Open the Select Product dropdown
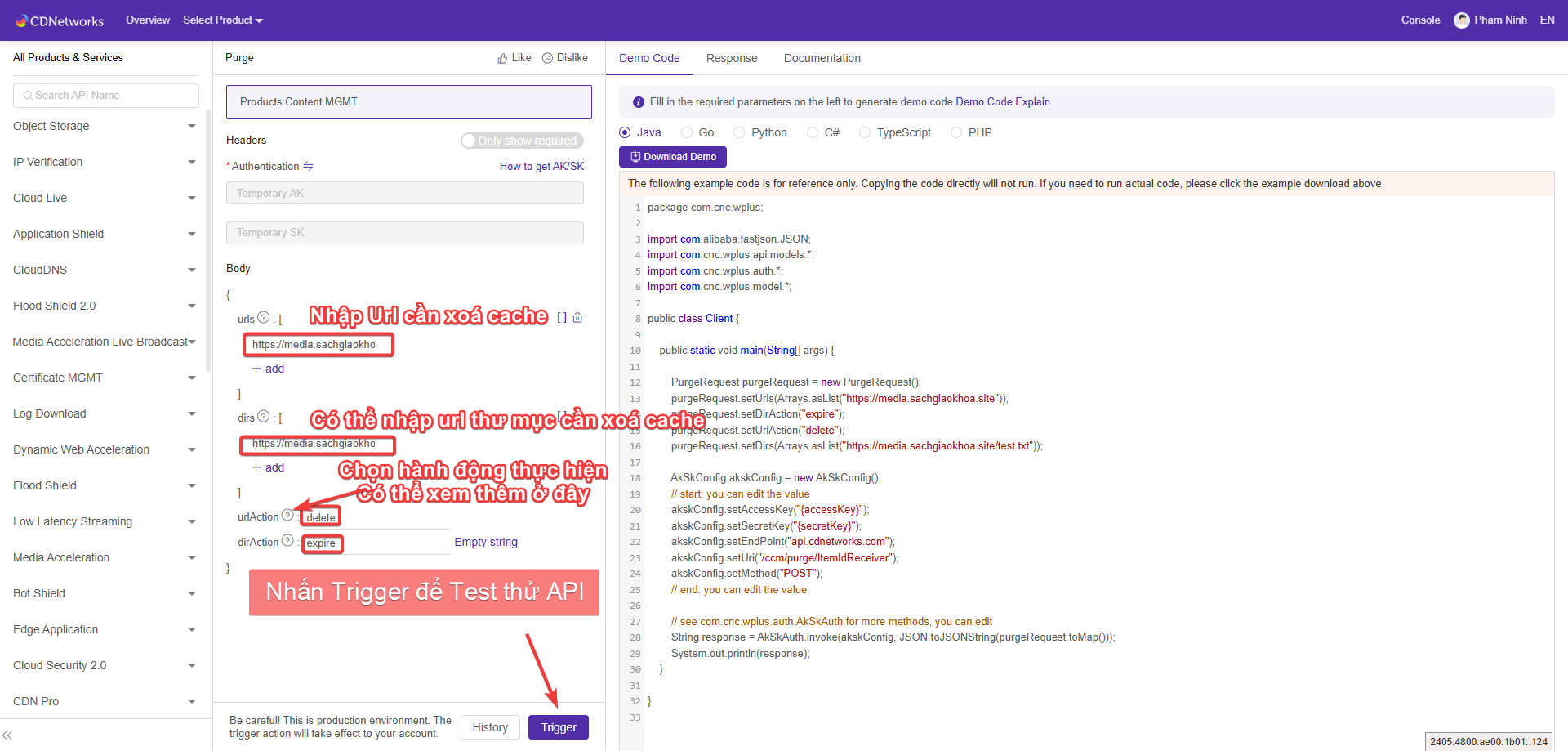1568x751 pixels. click(x=222, y=20)
